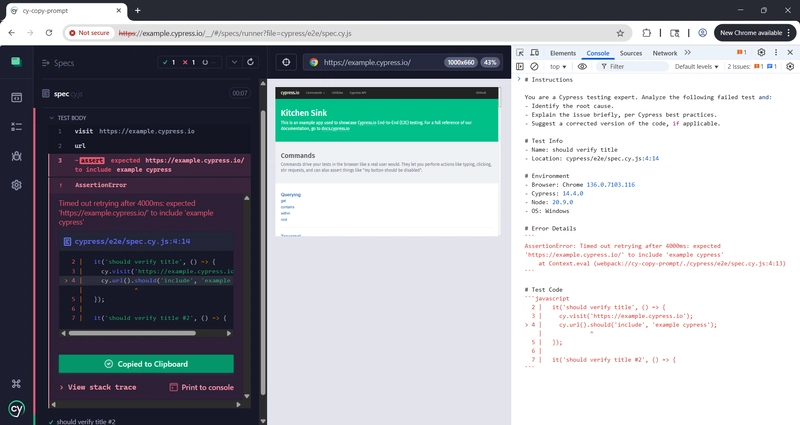Switch to the Elements tab
Image resolution: width=800 pixels, height=425 pixels.
tap(562, 53)
